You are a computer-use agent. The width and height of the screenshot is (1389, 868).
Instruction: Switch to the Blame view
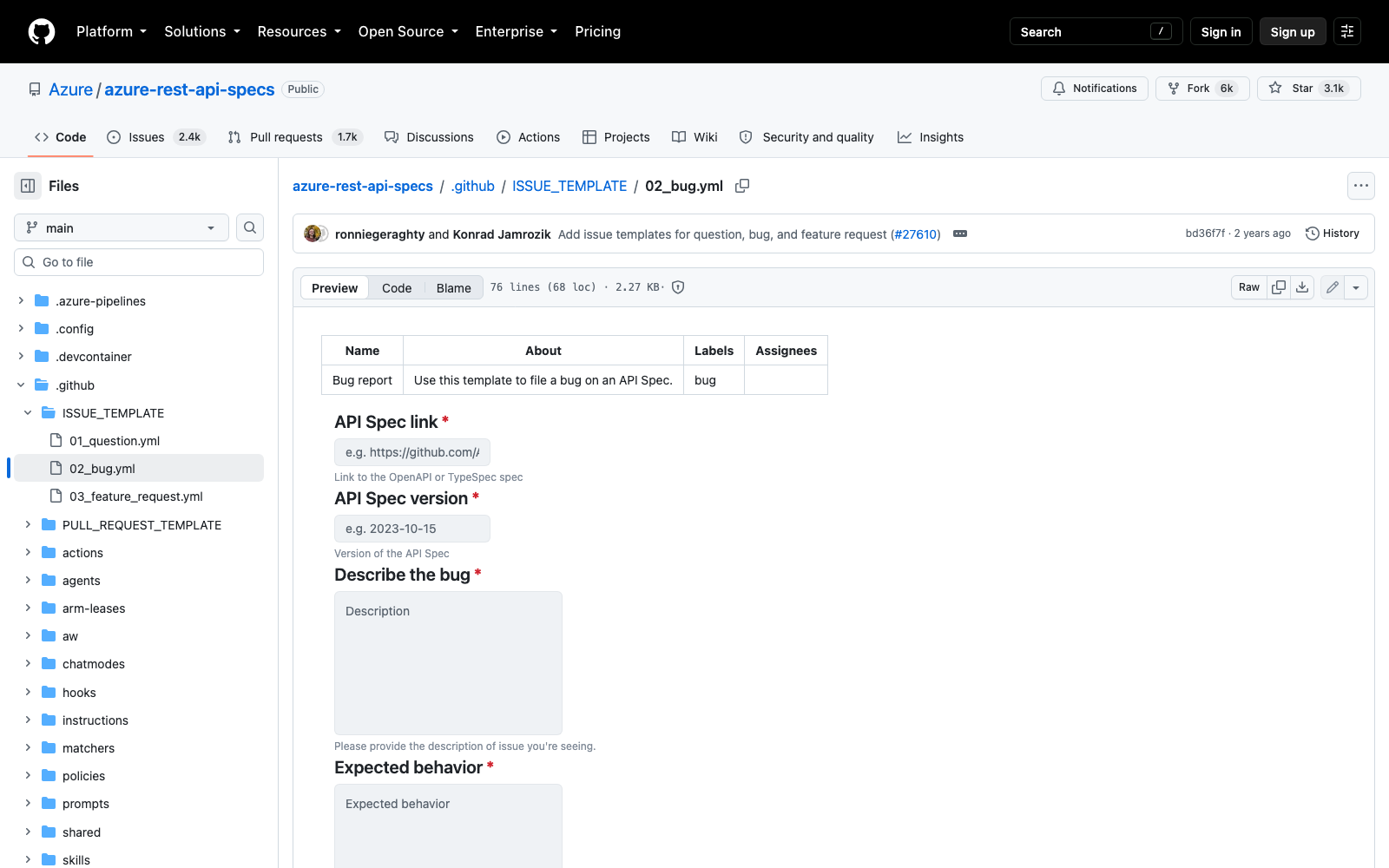[x=453, y=288]
